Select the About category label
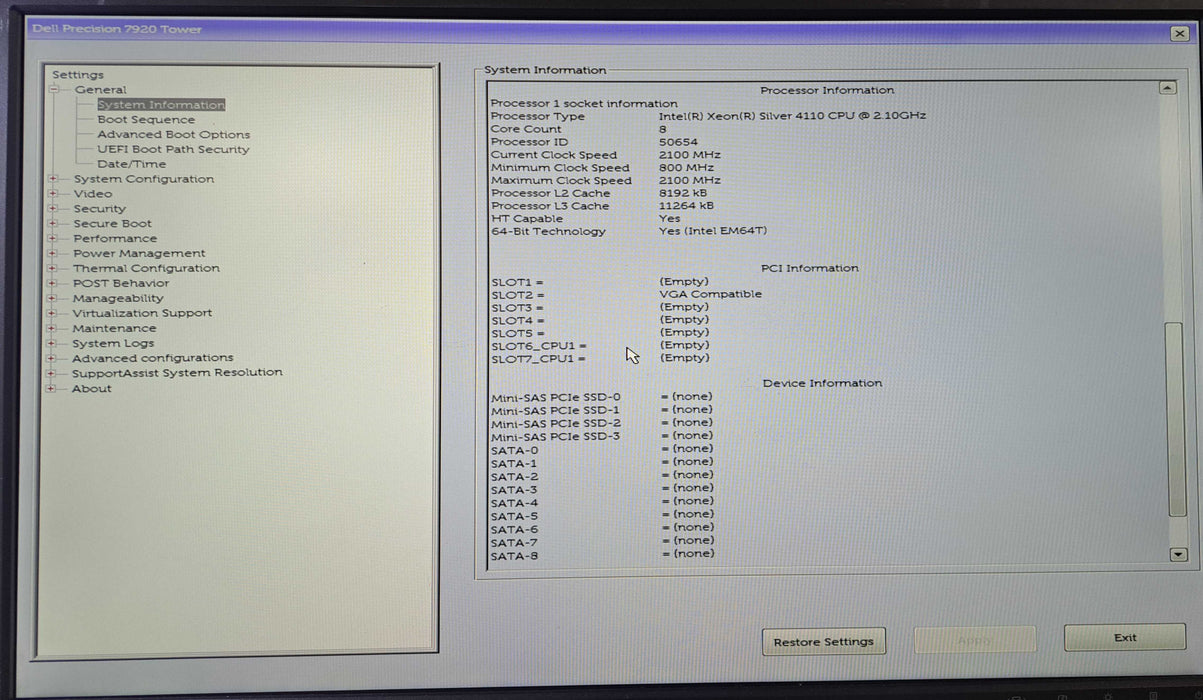The image size is (1203, 700). (92, 389)
